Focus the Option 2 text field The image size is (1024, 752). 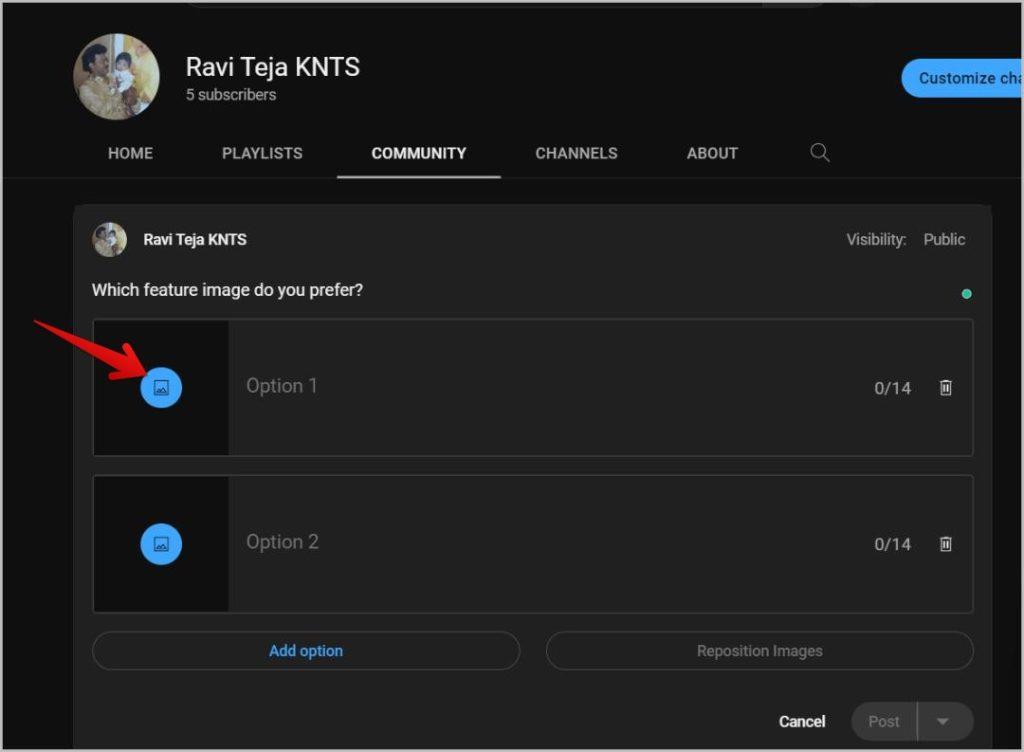click(x=549, y=542)
